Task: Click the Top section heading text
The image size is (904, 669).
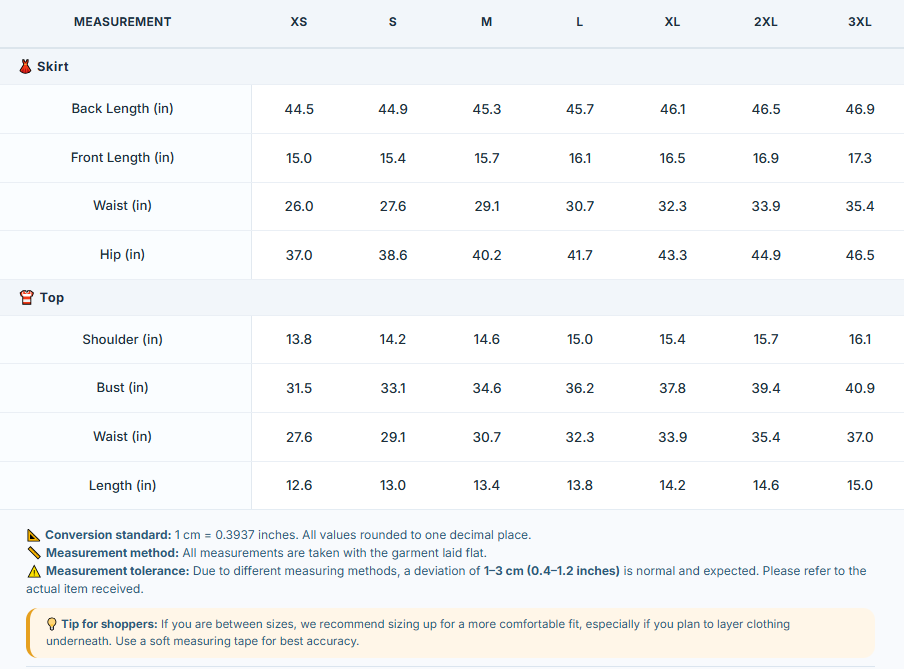Action: click(x=52, y=298)
